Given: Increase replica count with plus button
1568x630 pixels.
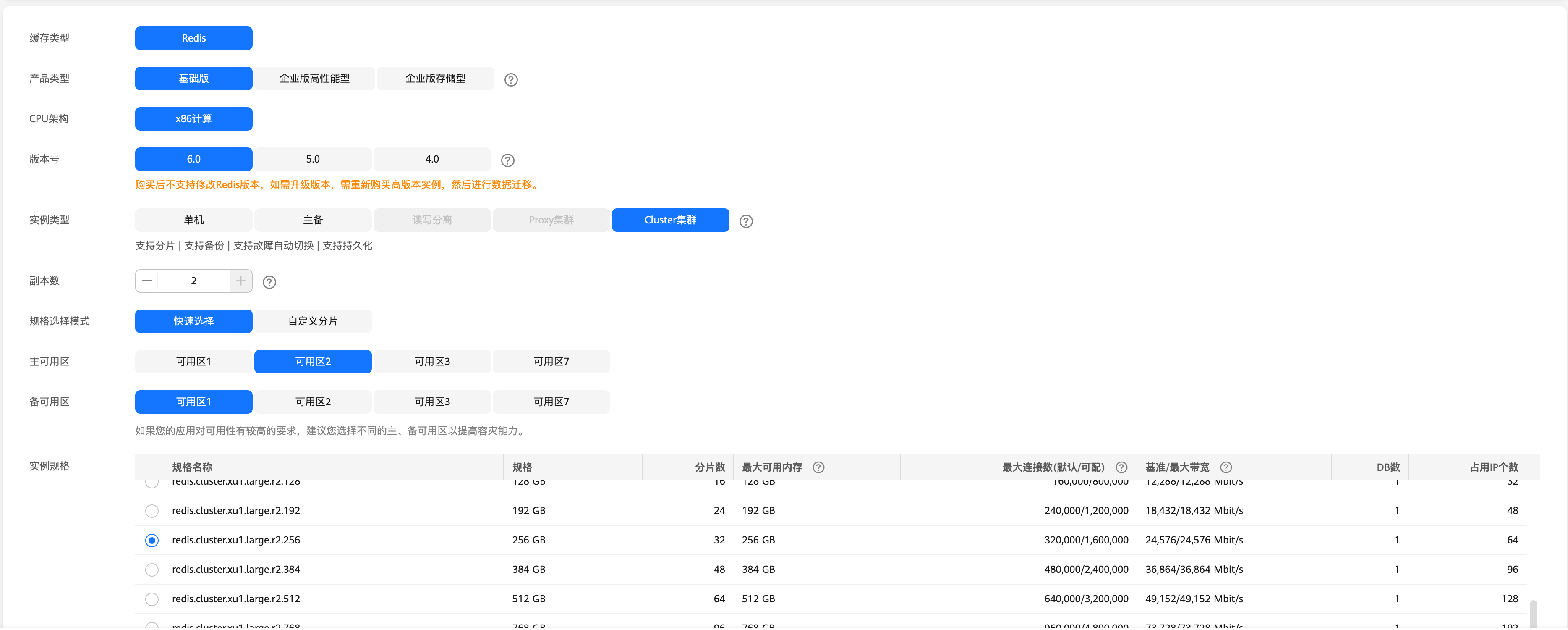Looking at the screenshot, I should point(241,281).
